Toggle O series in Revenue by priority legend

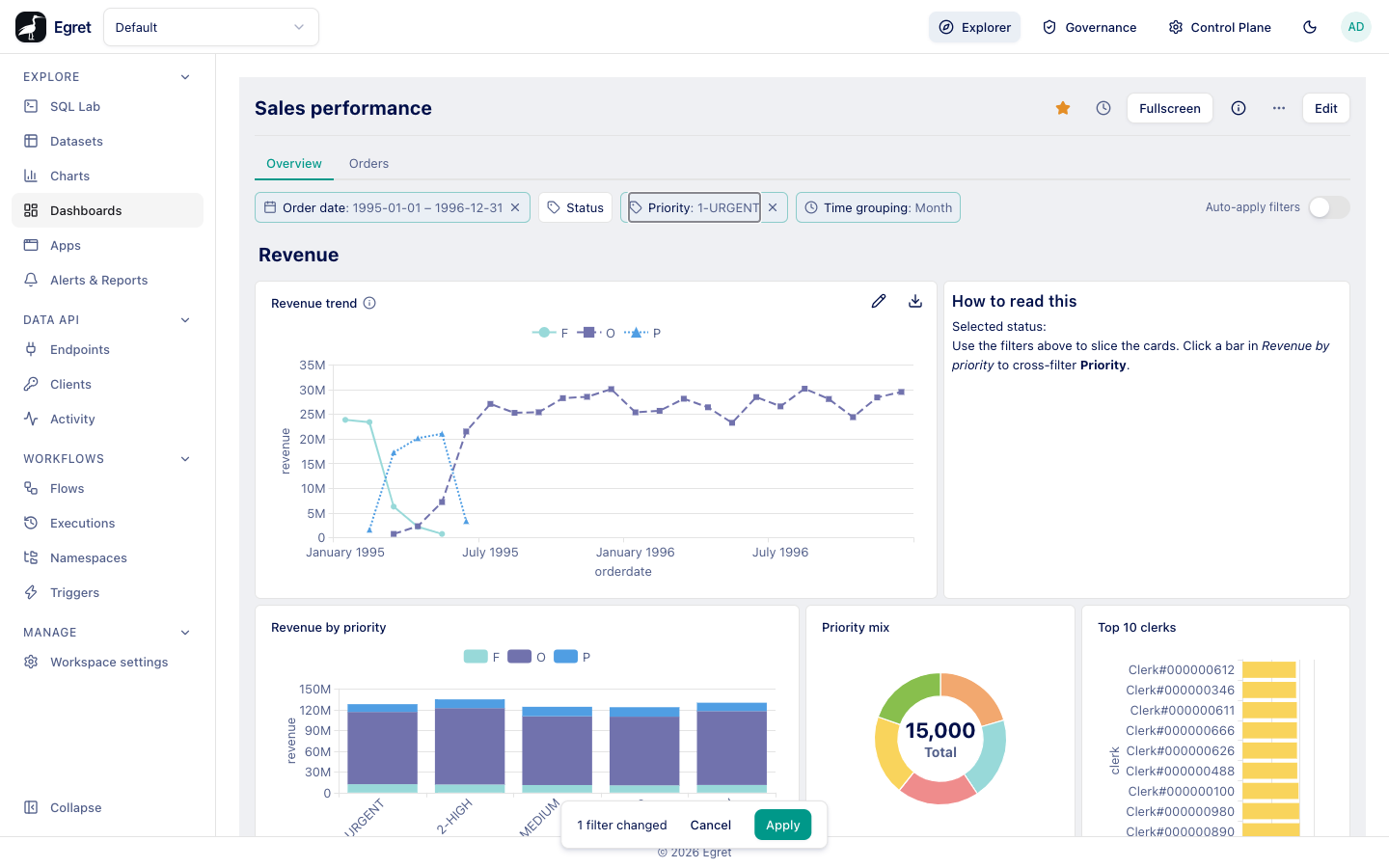point(527,657)
